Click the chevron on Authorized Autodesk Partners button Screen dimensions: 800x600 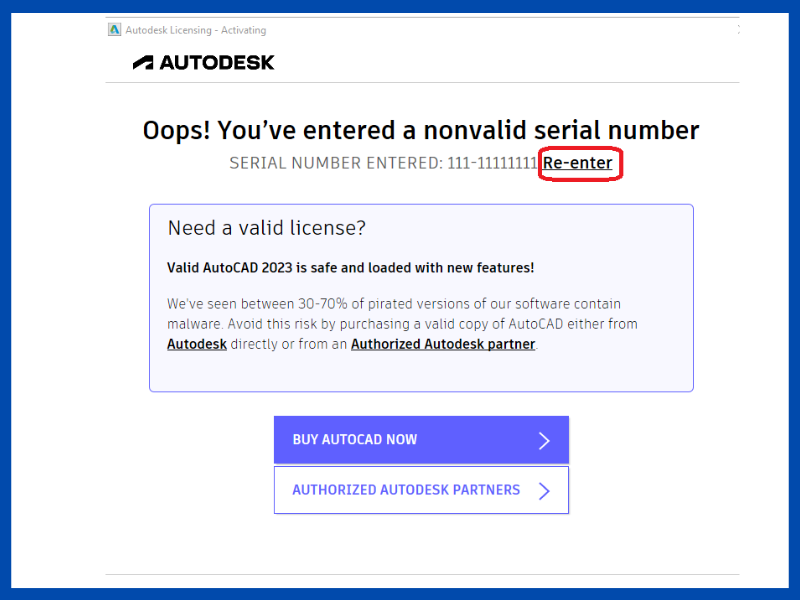(544, 491)
